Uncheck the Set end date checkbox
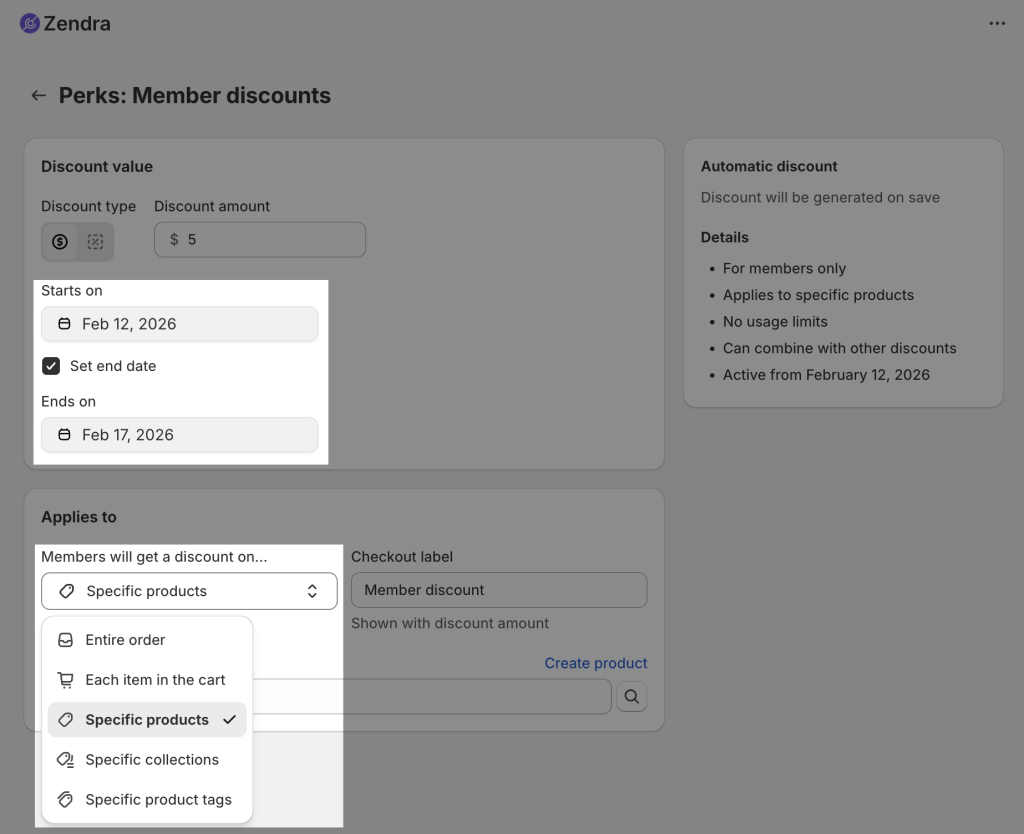 [51, 366]
